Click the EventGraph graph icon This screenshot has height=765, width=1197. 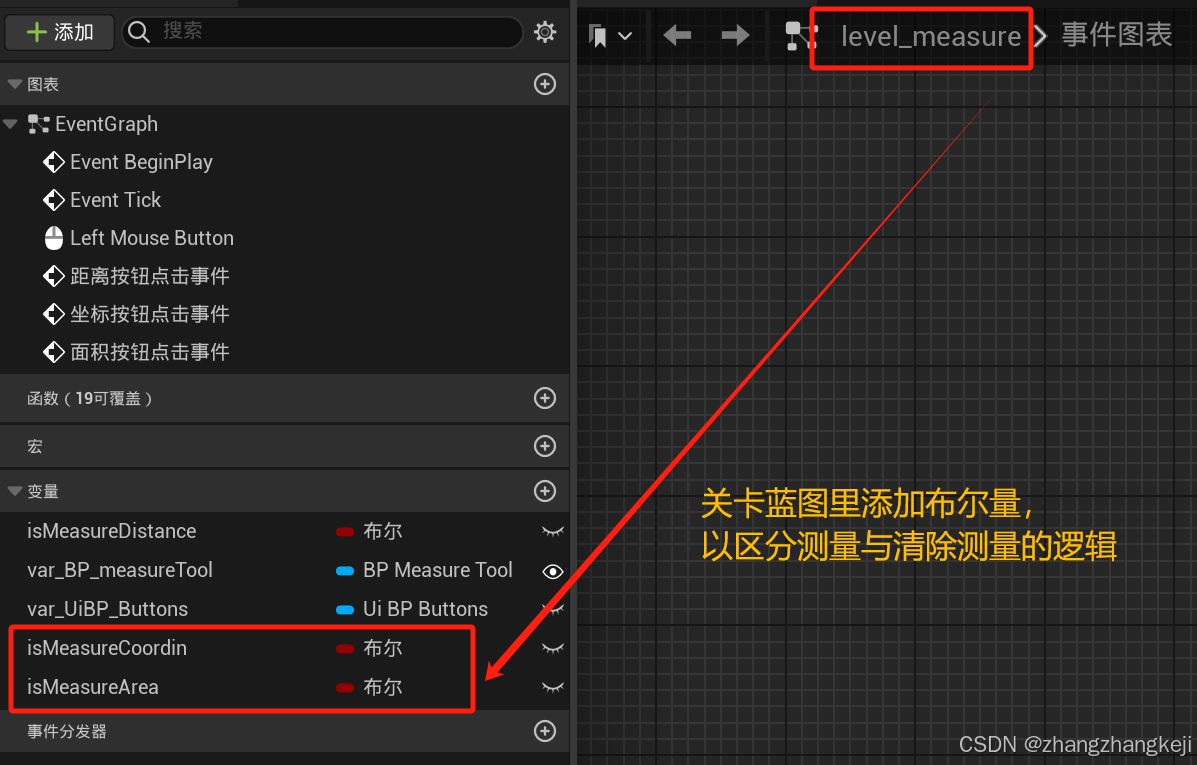point(38,124)
